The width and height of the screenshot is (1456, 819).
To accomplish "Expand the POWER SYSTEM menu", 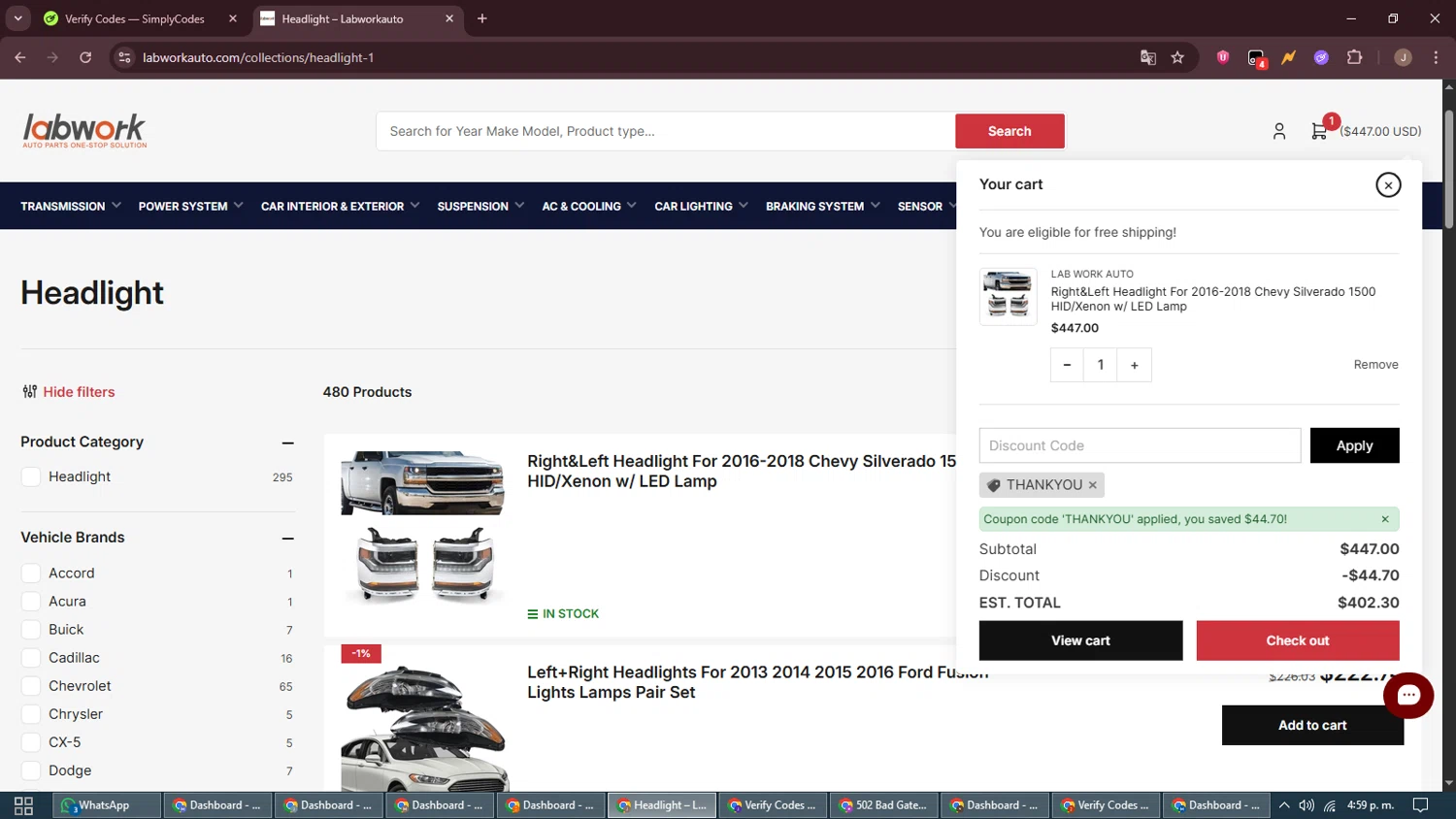I will (190, 206).
